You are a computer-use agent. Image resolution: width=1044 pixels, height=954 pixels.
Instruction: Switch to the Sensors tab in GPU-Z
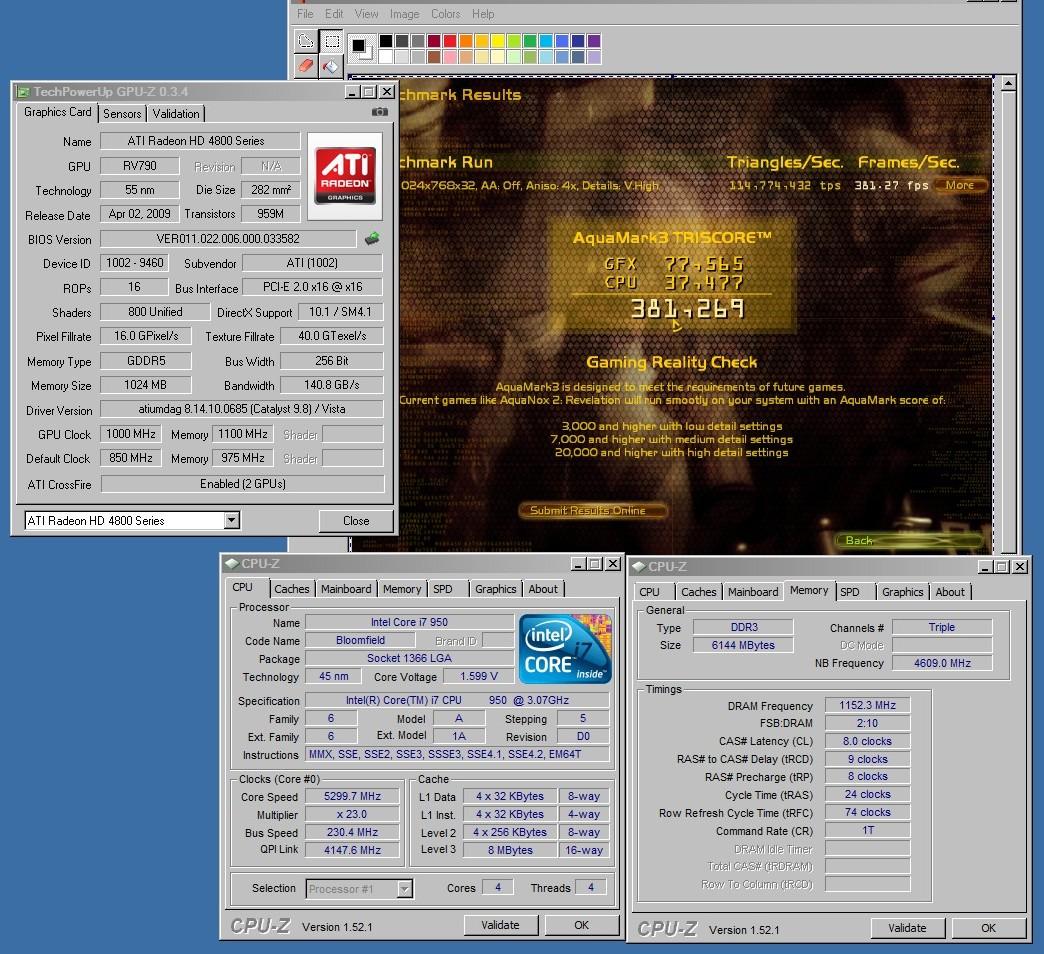point(123,114)
